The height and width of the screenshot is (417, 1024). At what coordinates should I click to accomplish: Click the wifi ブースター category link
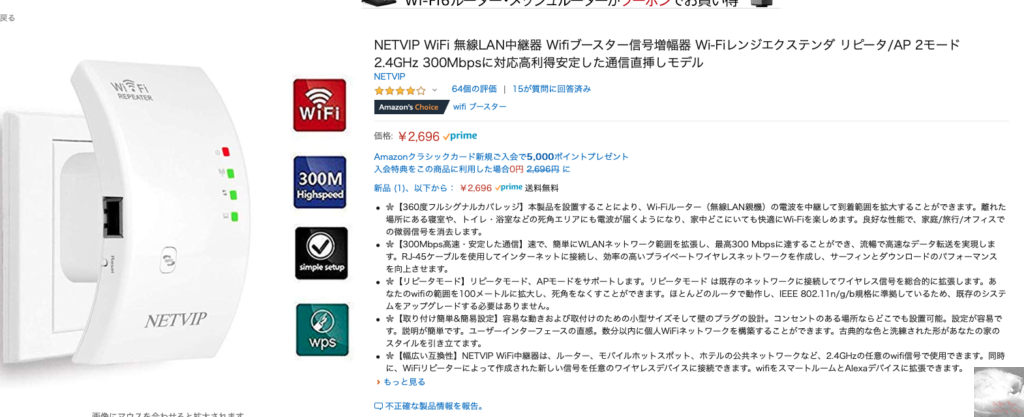(x=480, y=107)
